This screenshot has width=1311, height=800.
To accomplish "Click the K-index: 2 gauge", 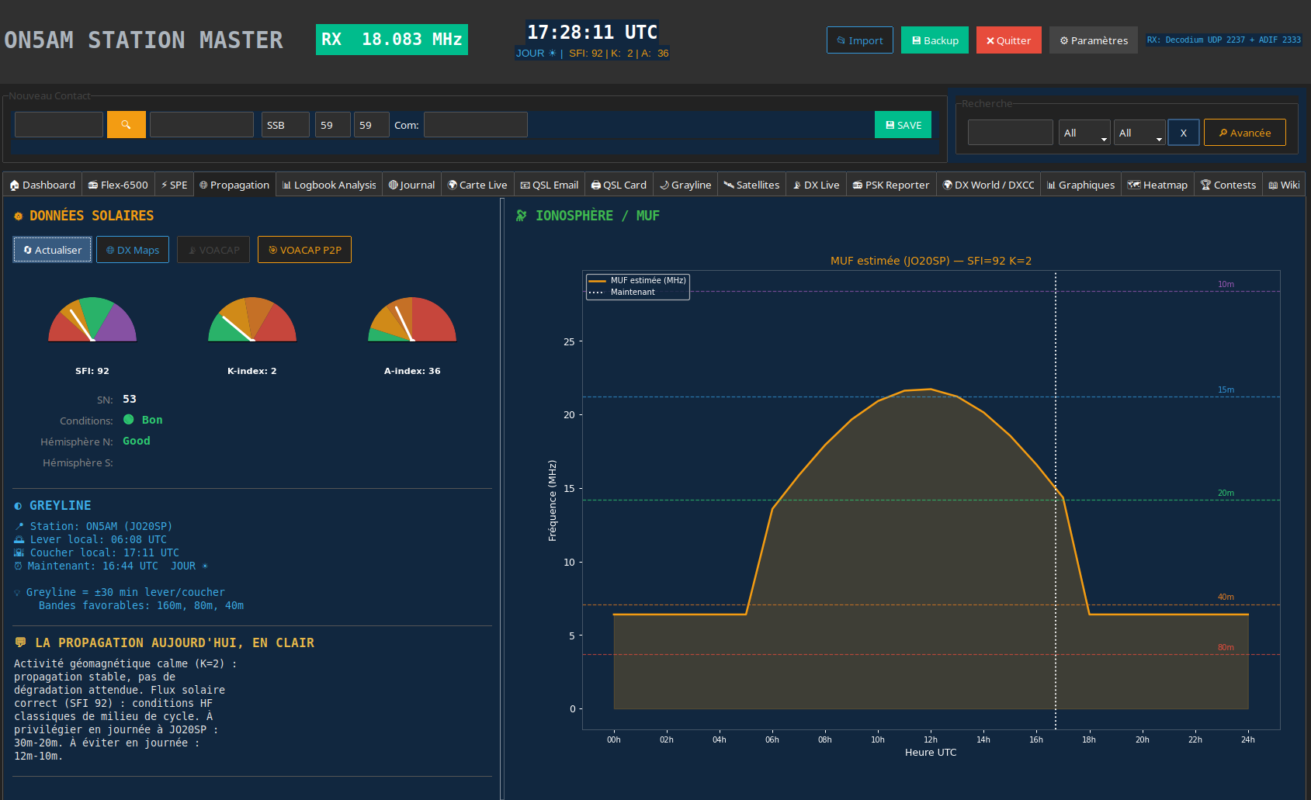I will (252, 320).
